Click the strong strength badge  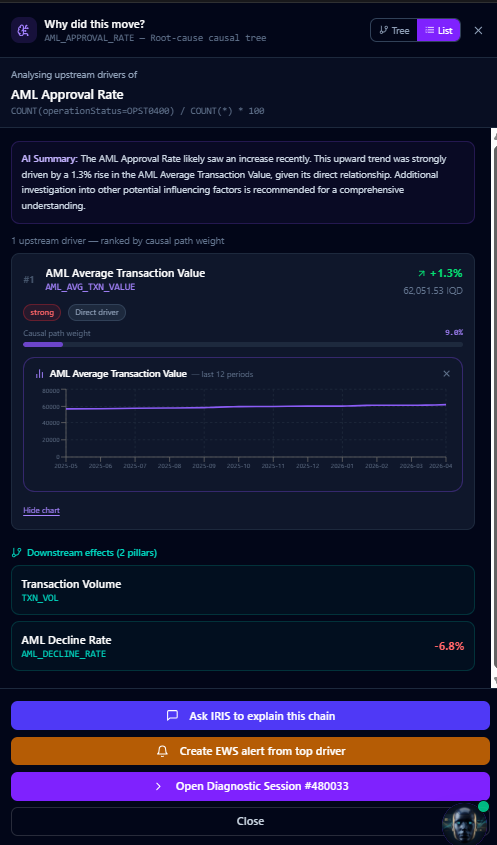click(42, 313)
